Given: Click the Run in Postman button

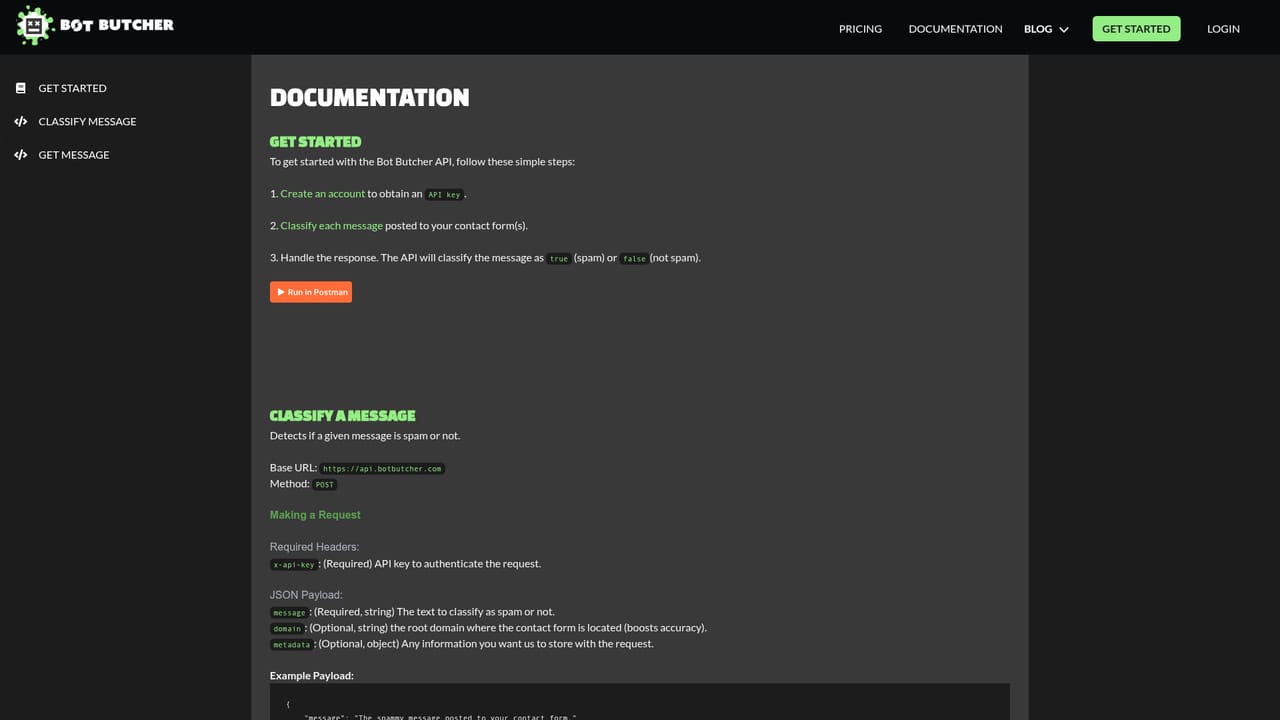Looking at the screenshot, I should coord(311,292).
